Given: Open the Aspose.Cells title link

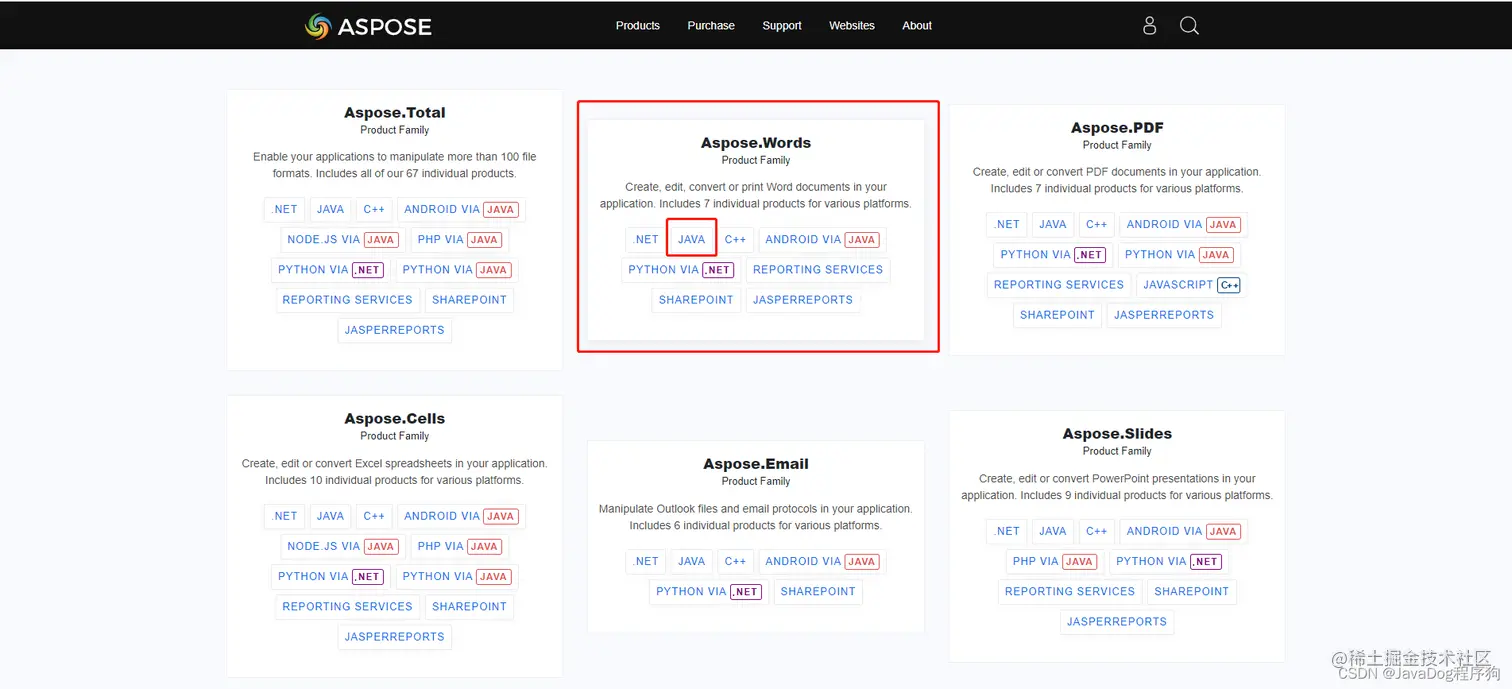Looking at the screenshot, I should (x=395, y=419).
